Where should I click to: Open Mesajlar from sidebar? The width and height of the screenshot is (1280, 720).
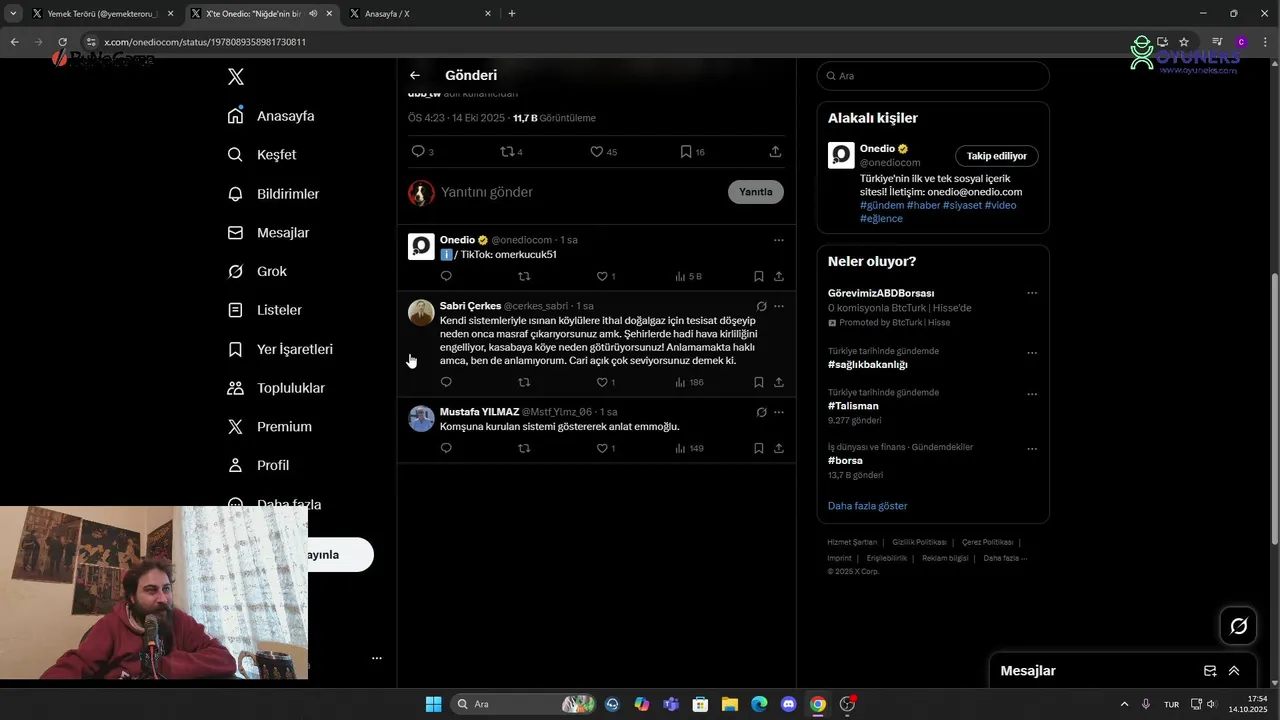point(268,233)
